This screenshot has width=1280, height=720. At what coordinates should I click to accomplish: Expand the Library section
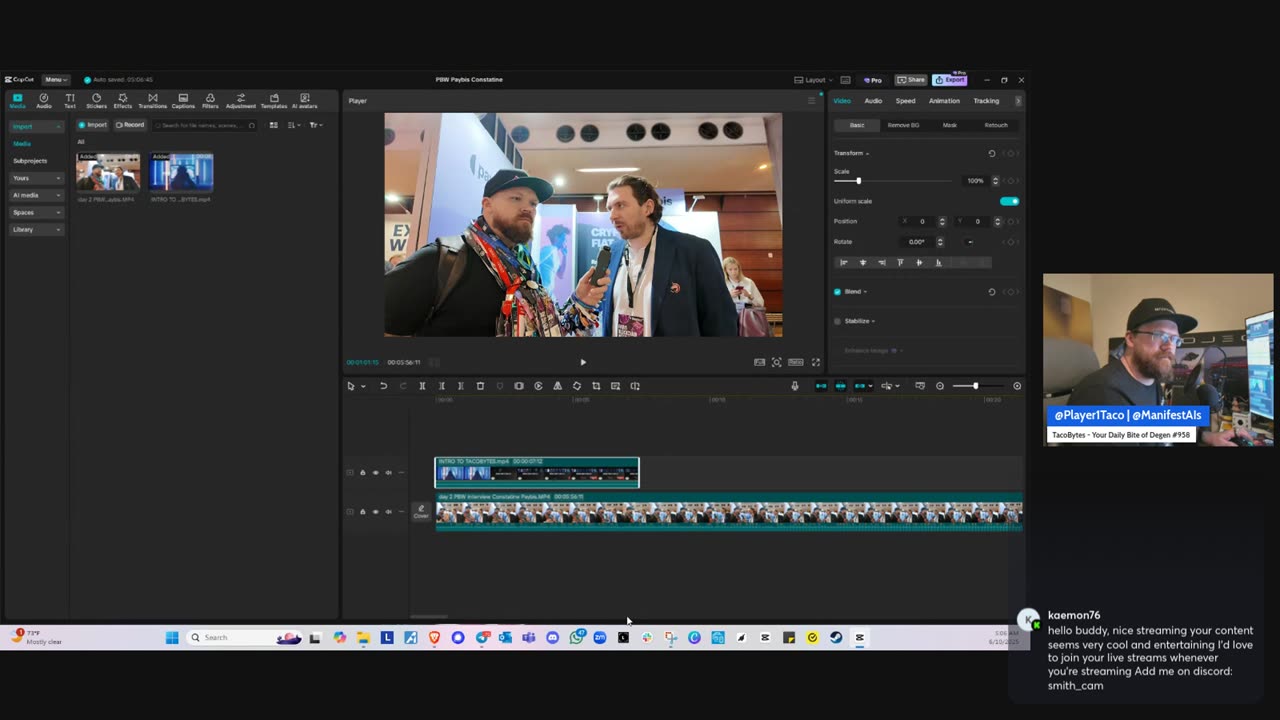(x=36, y=229)
